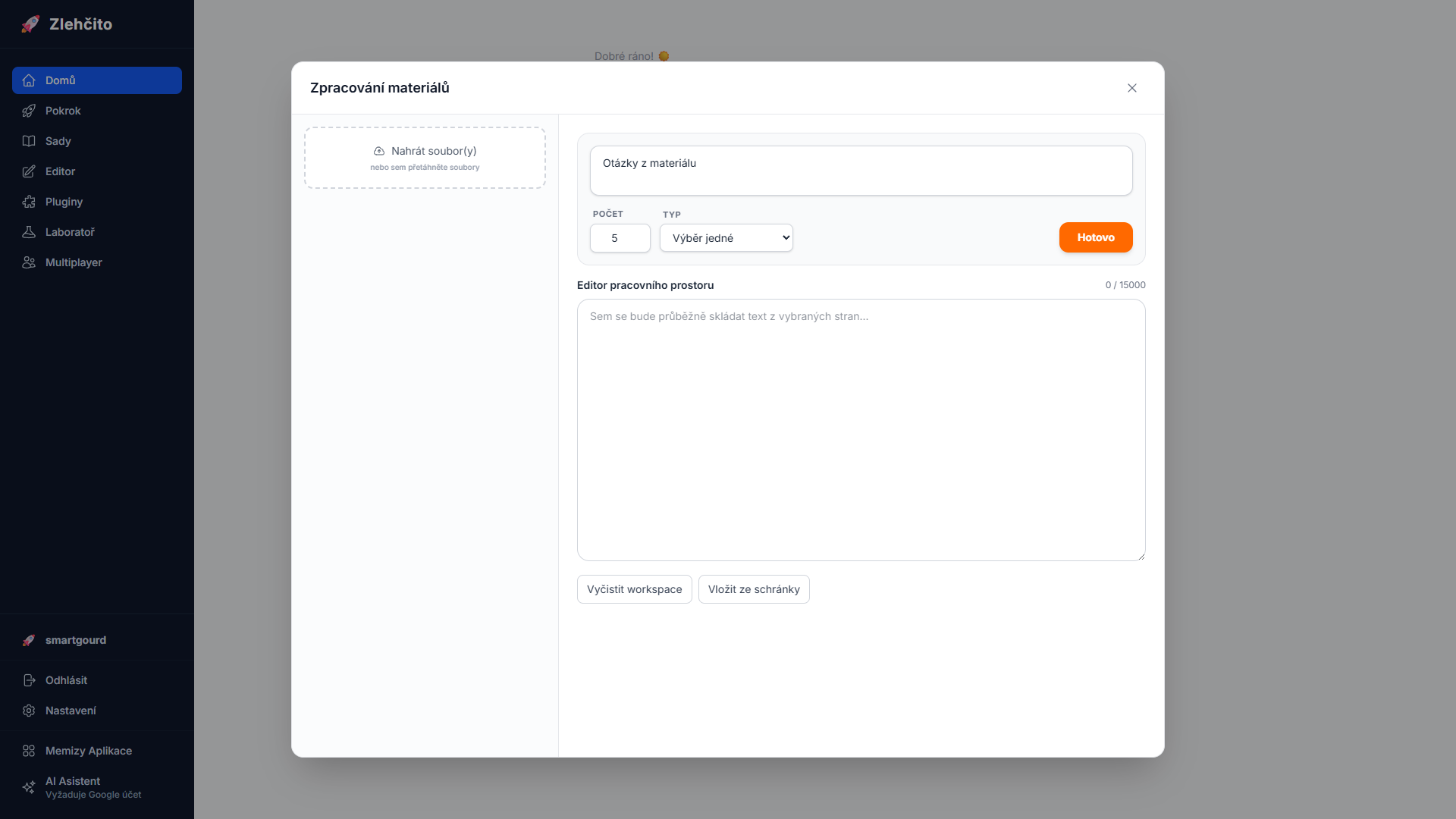This screenshot has width=1456, height=819.
Task: Open AI Asistent entry
Action: tap(97, 787)
